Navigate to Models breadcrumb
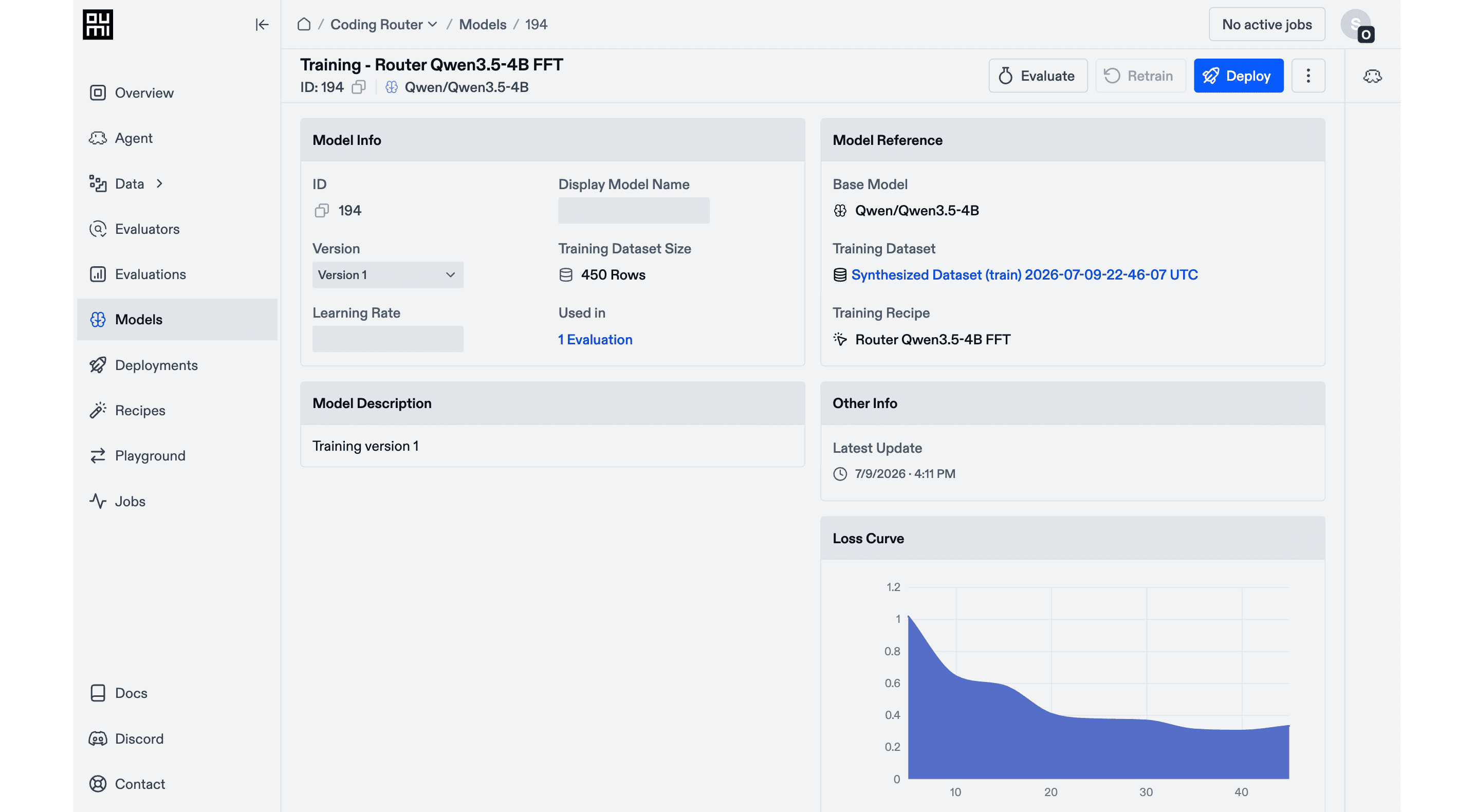The height and width of the screenshot is (812, 1474). click(x=483, y=25)
